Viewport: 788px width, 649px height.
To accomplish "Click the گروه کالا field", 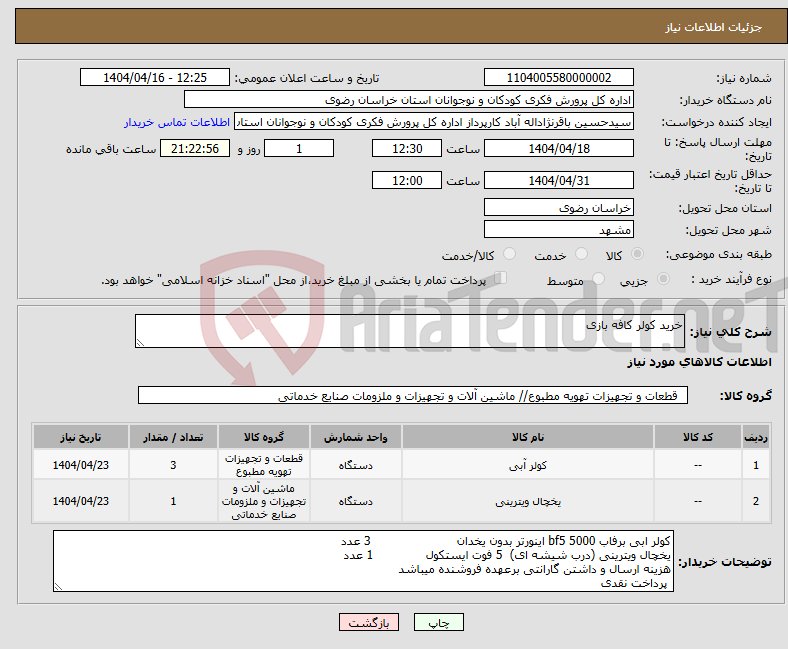I will click(413, 395).
